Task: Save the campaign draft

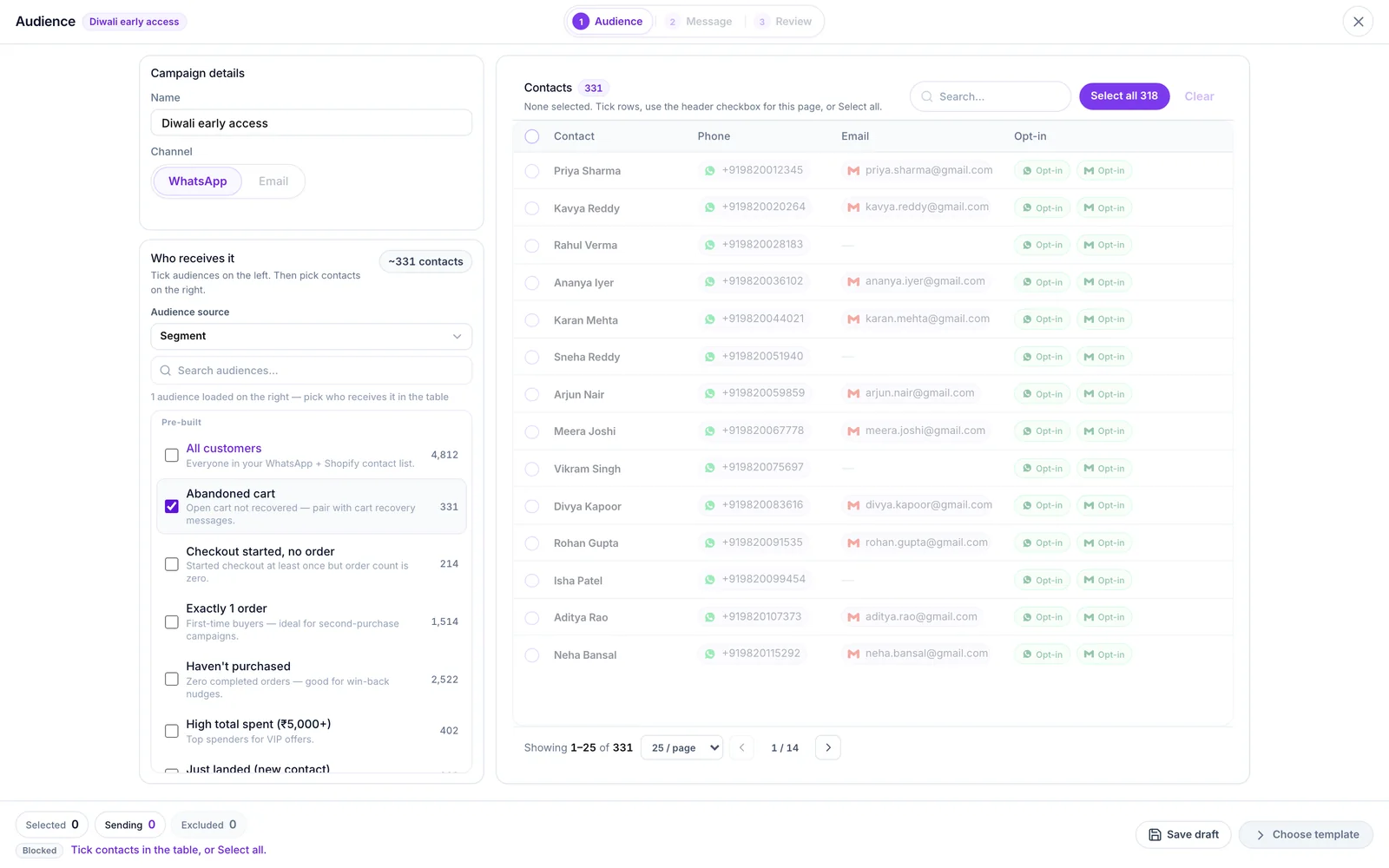Action: (1183, 835)
